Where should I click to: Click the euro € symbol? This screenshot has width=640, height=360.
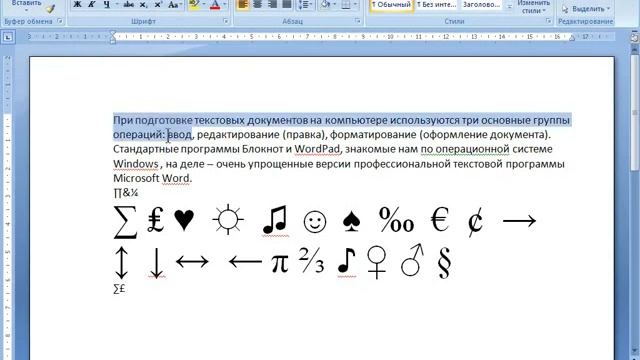tap(440, 220)
